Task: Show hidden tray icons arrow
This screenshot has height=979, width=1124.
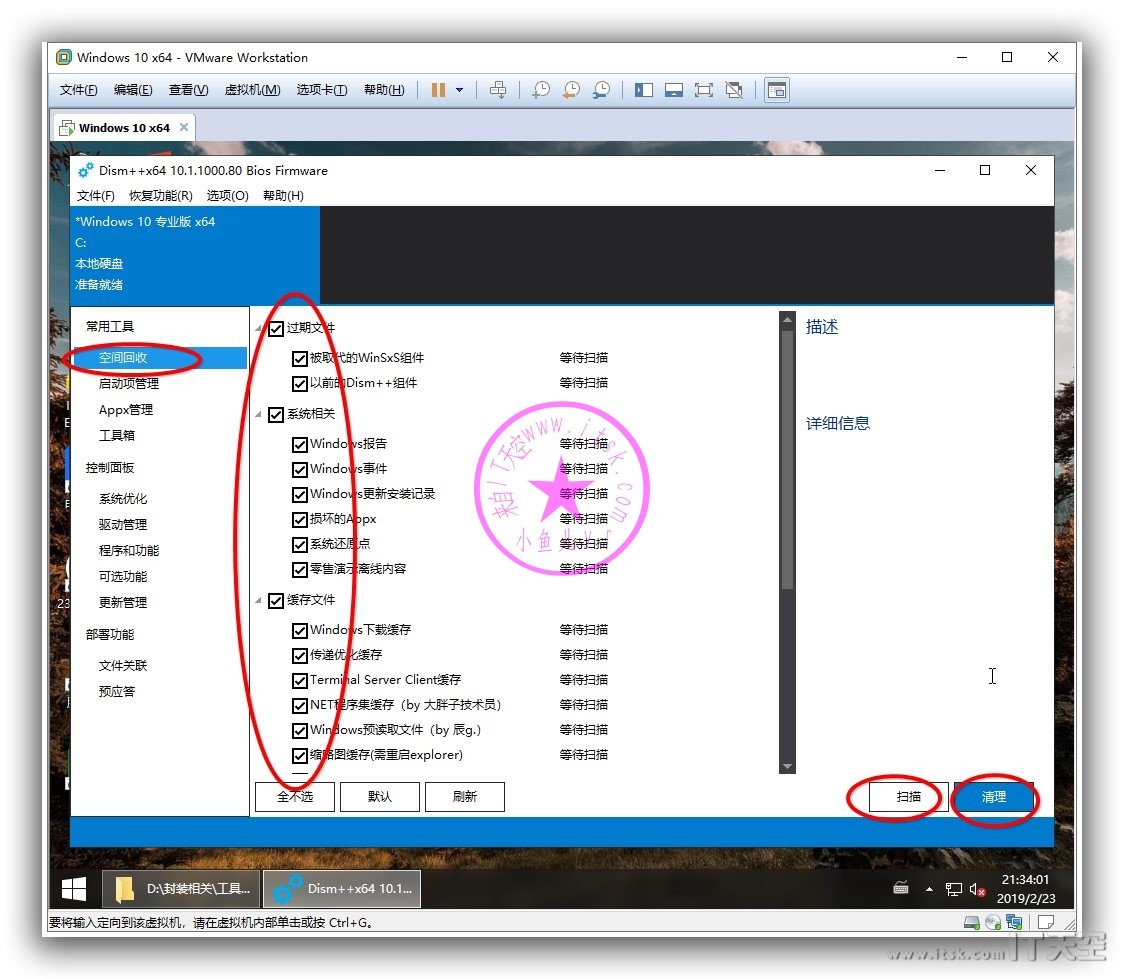Action: pyautogui.click(x=929, y=889)
